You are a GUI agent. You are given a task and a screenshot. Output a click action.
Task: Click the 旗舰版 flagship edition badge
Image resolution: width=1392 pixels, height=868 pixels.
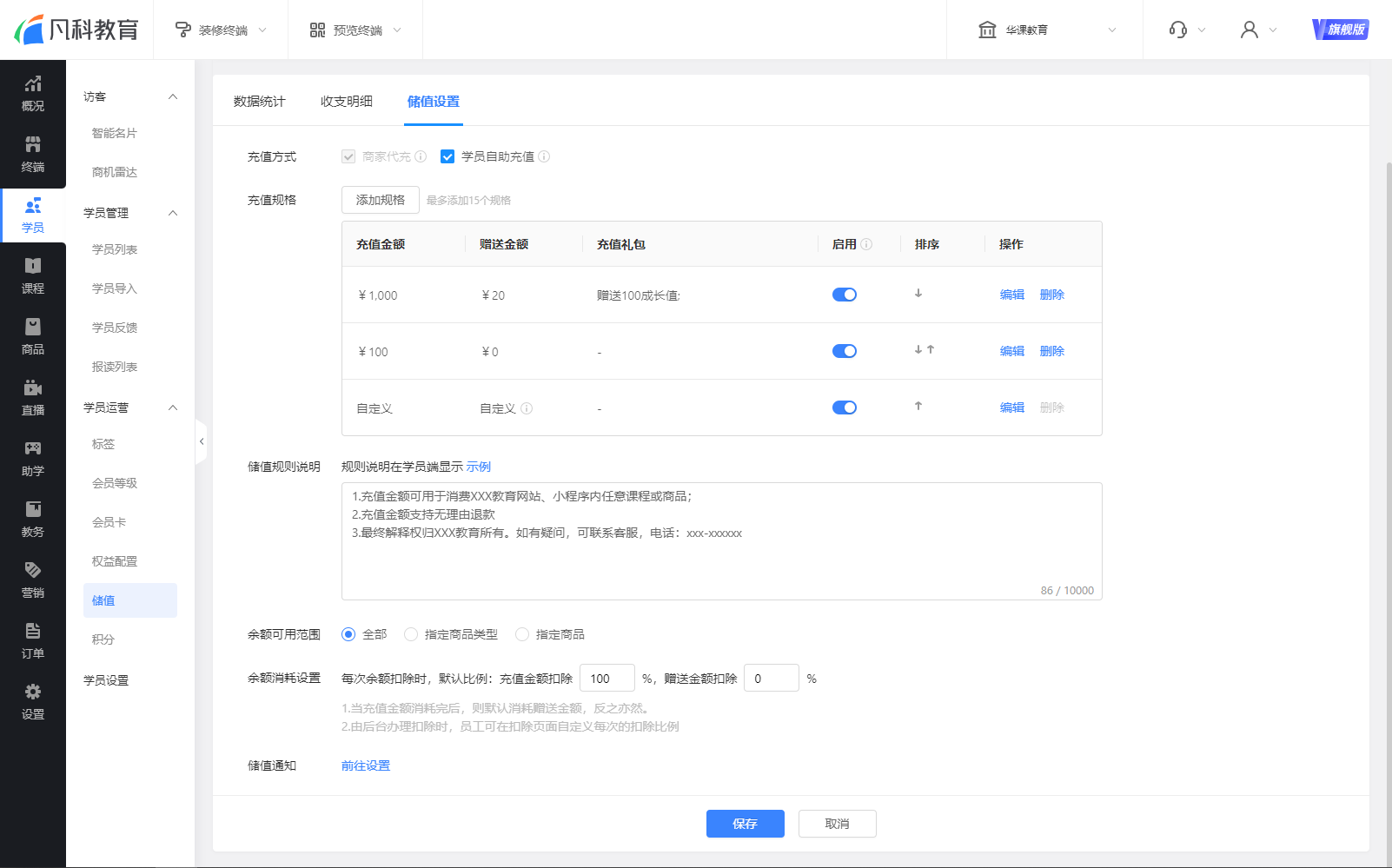(1341, 30)
